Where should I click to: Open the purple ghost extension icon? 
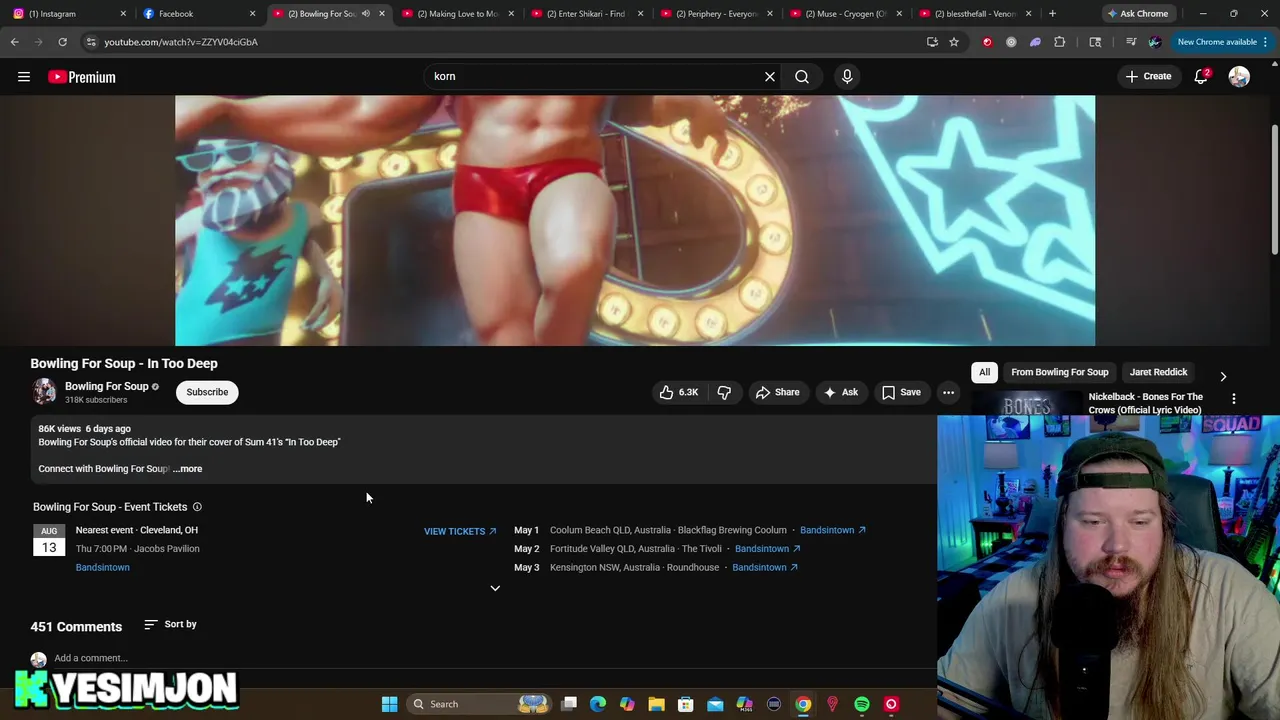pos(1035,42)
